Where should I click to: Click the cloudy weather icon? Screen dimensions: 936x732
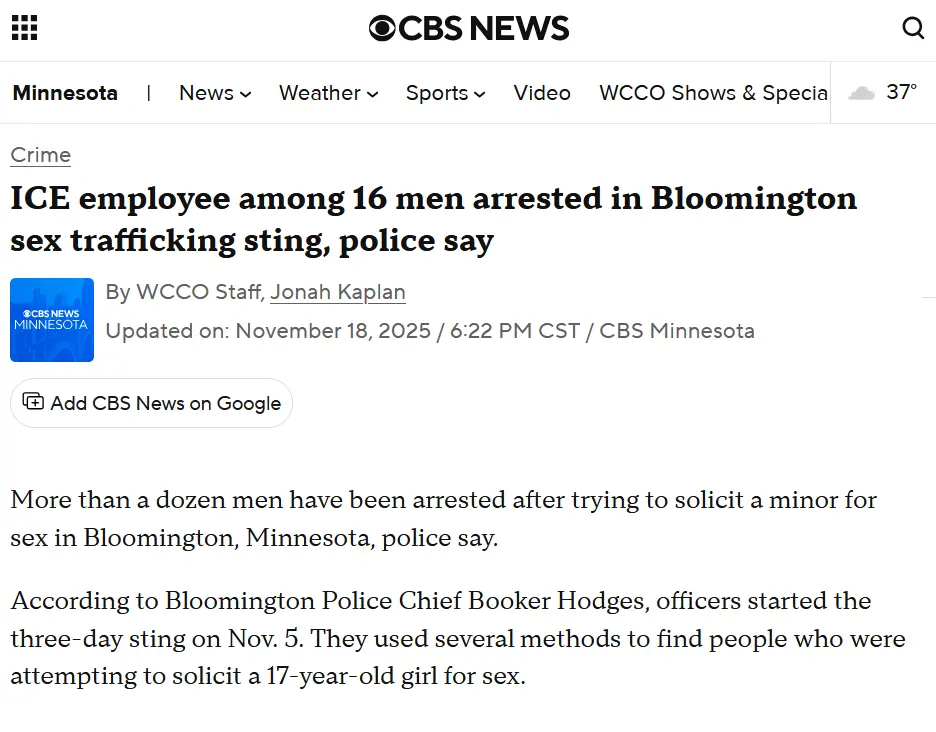(861, 93)
